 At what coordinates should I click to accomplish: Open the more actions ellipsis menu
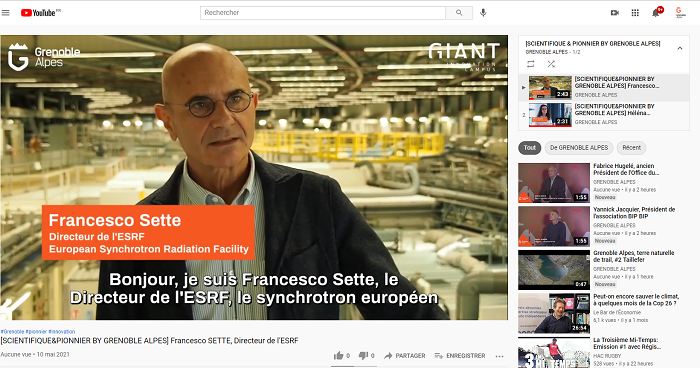coord(500,356)
